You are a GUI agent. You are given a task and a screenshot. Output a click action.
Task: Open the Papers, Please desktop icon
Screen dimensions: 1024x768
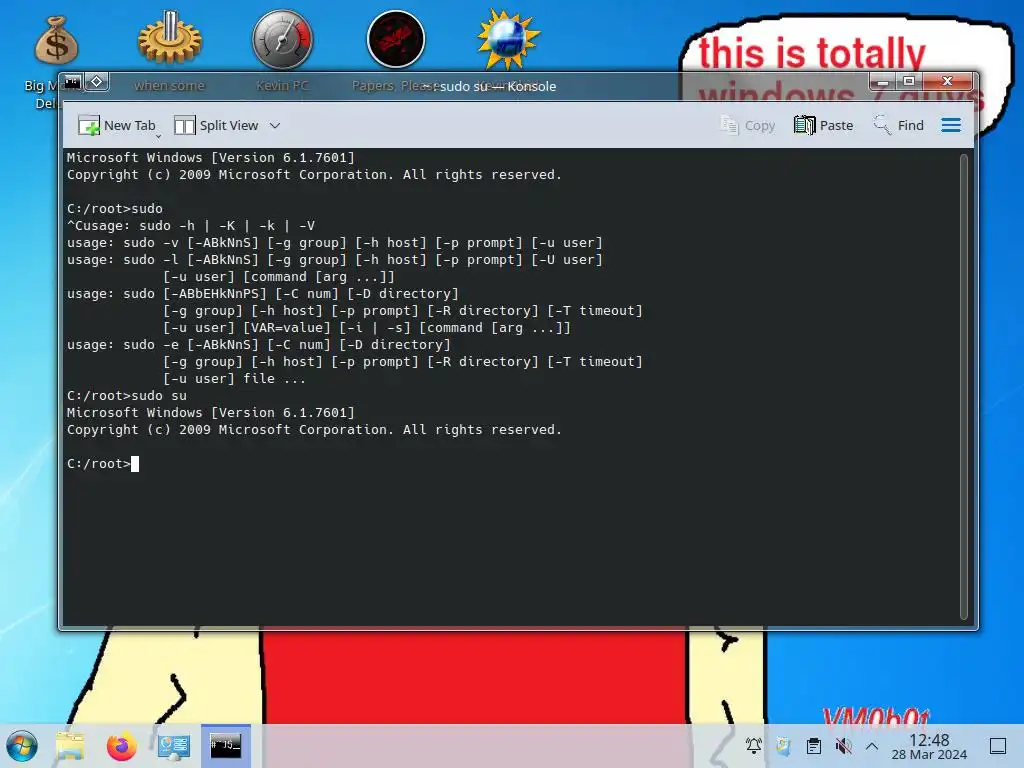[x=396, y=39]
